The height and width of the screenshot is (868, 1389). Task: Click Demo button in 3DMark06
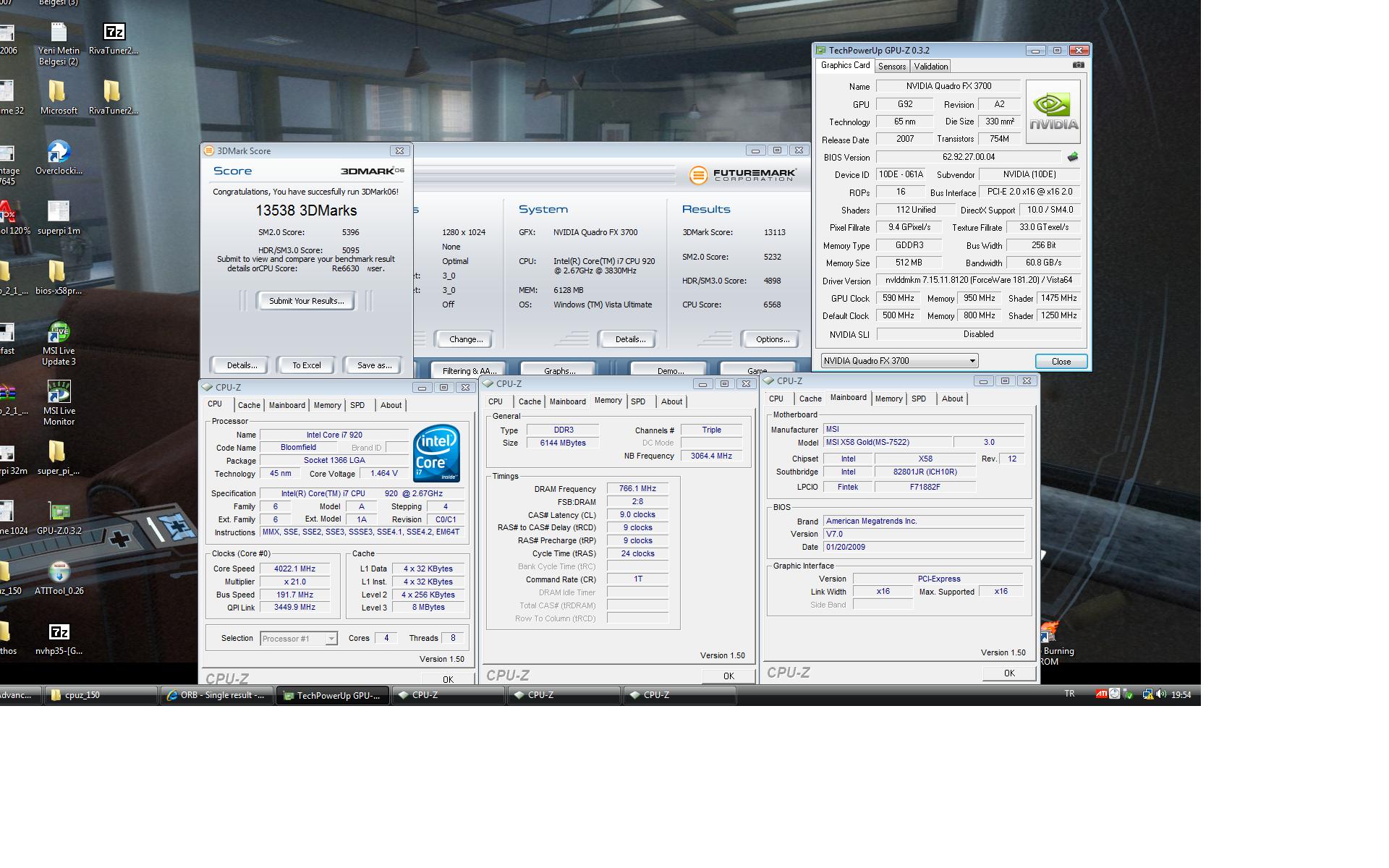point(670,370)
